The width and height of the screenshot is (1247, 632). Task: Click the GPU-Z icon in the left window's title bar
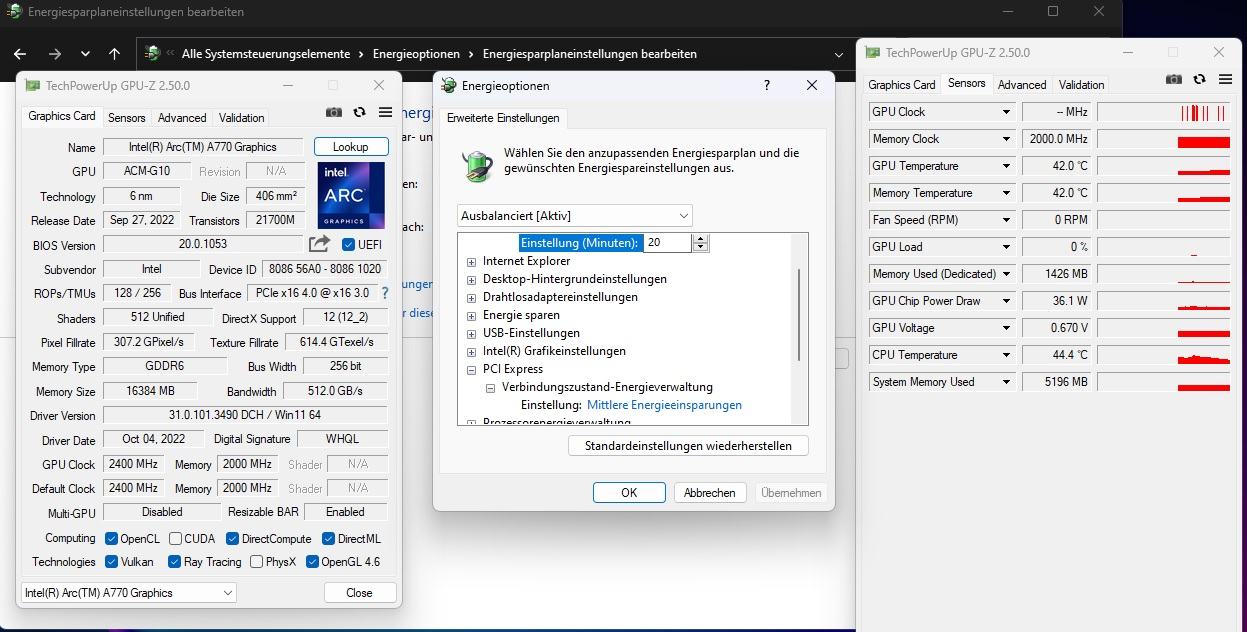point(32,86)
